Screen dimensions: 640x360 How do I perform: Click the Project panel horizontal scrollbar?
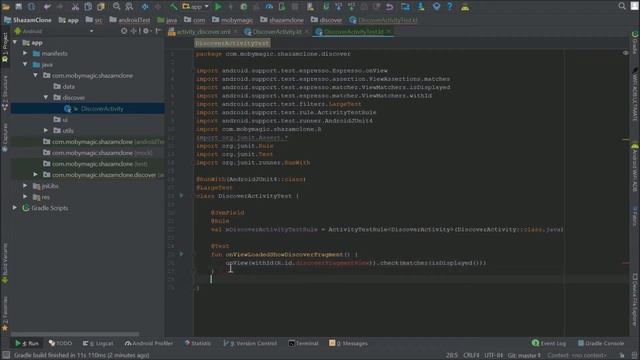(x=75, y=333)
